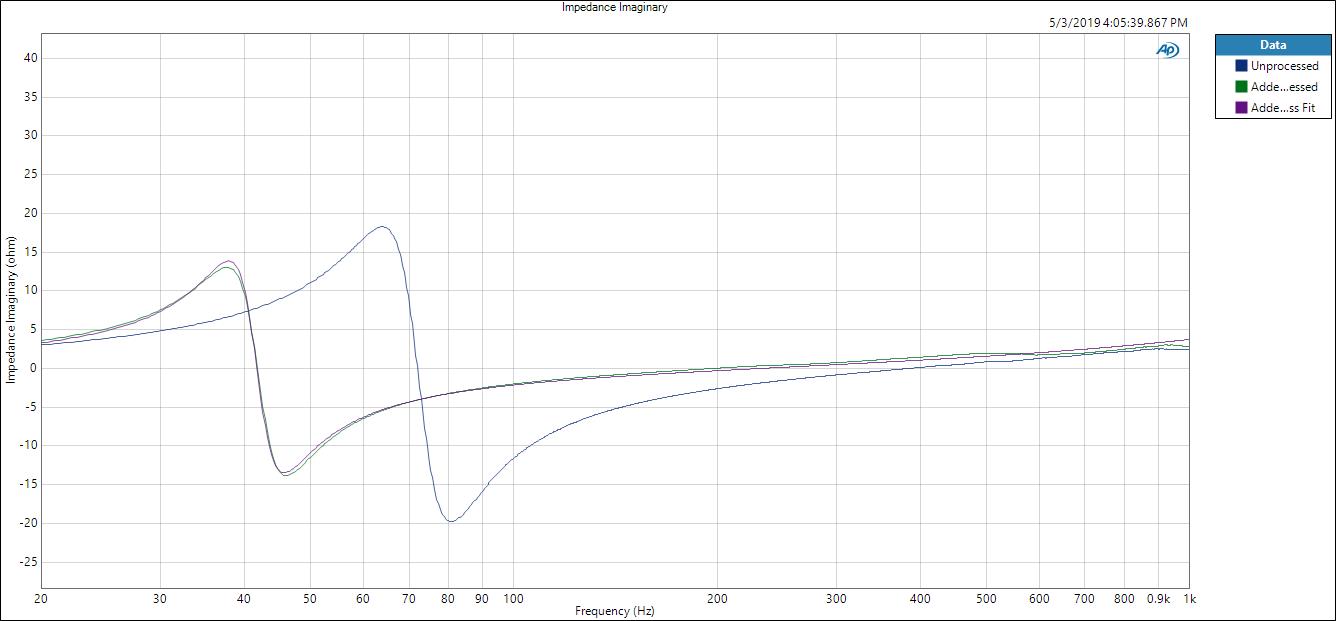The width and height of the screenshot is (1336, 621).
Task: Click the green swatch next to Adde...essed
Action: [x=1242, y=87]
